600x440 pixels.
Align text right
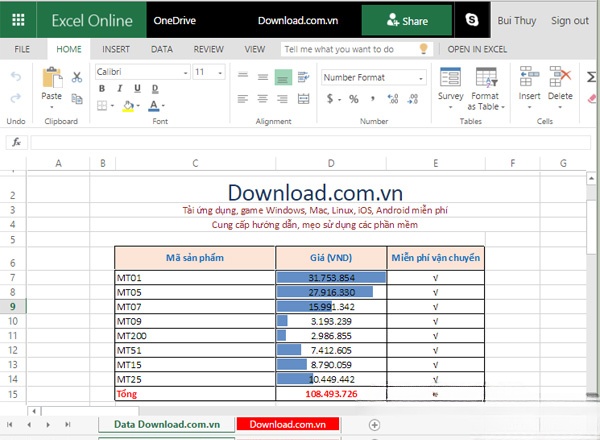pyautogui.click(x=282, y=99)
